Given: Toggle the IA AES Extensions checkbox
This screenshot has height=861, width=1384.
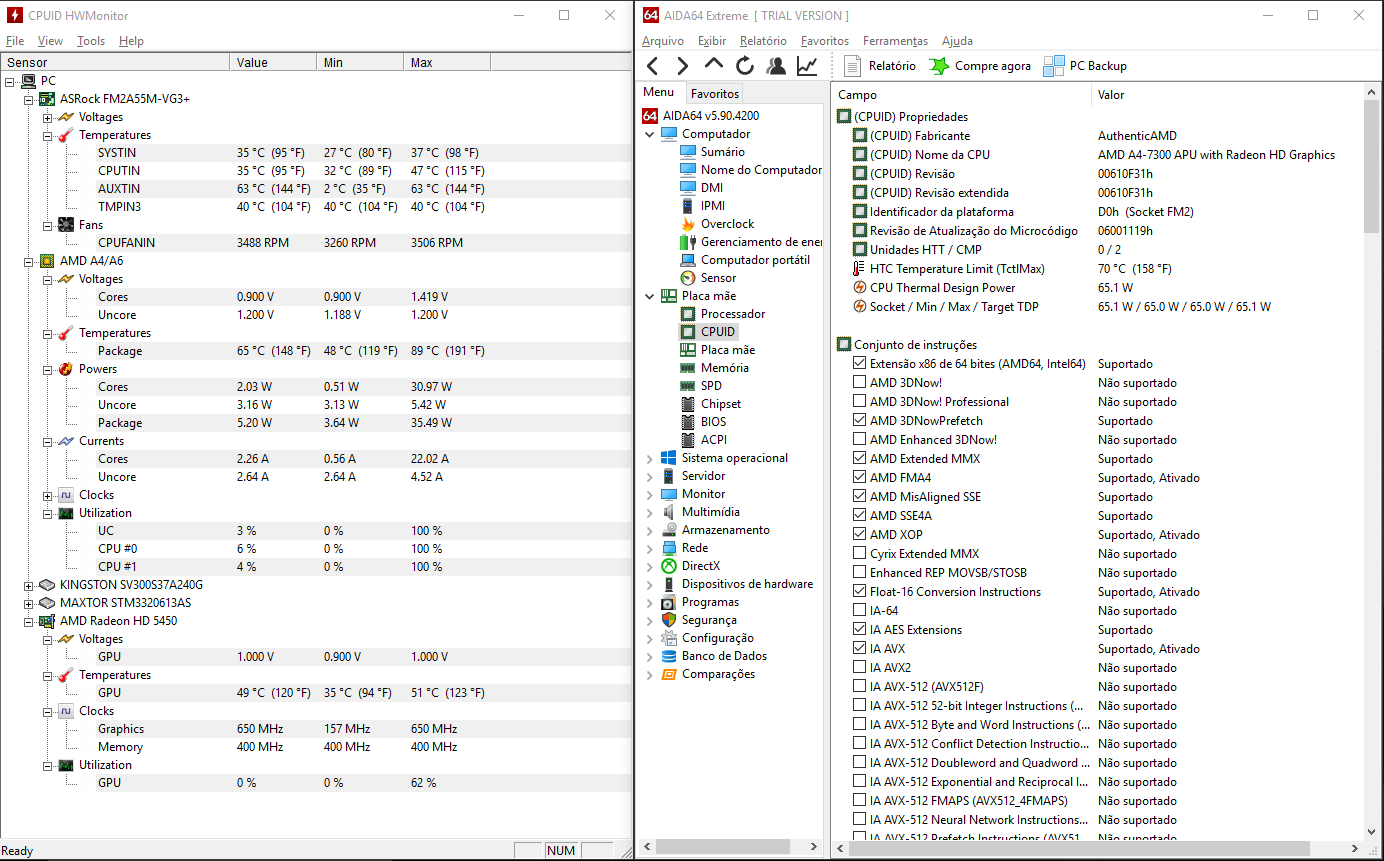Looking at the screenshot, I should 860,629.
